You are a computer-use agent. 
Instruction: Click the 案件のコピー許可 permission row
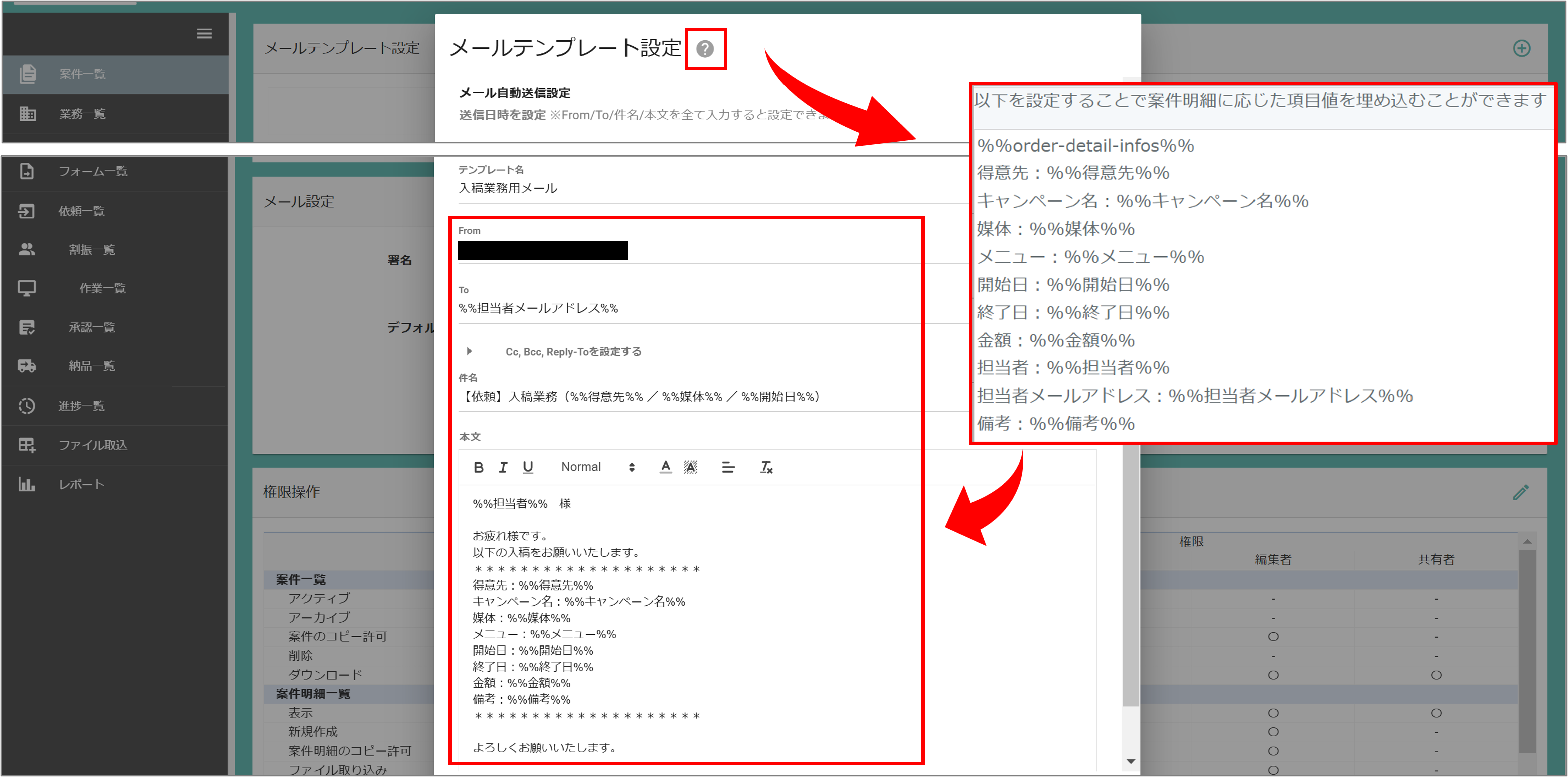338,637
